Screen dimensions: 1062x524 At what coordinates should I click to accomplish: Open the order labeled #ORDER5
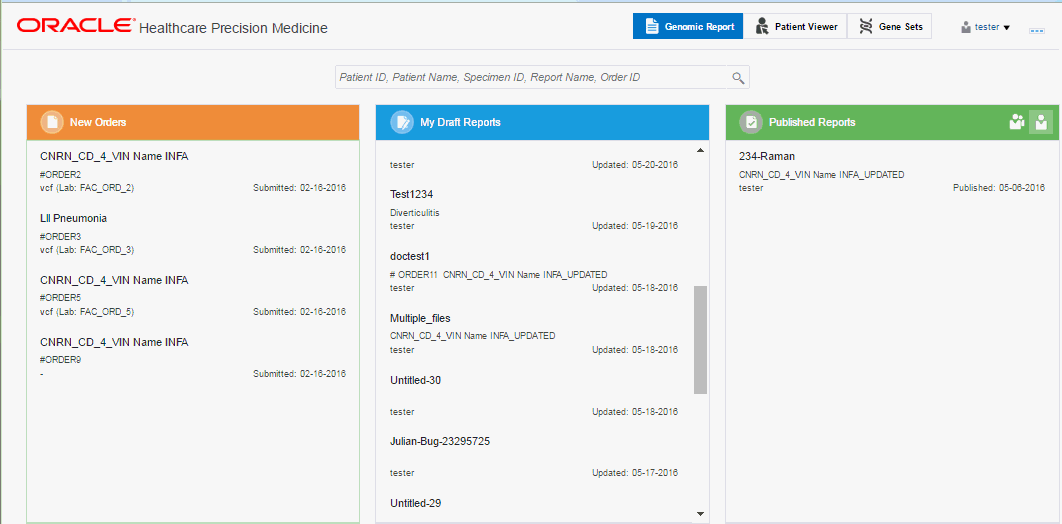click(x=193, y=296)
